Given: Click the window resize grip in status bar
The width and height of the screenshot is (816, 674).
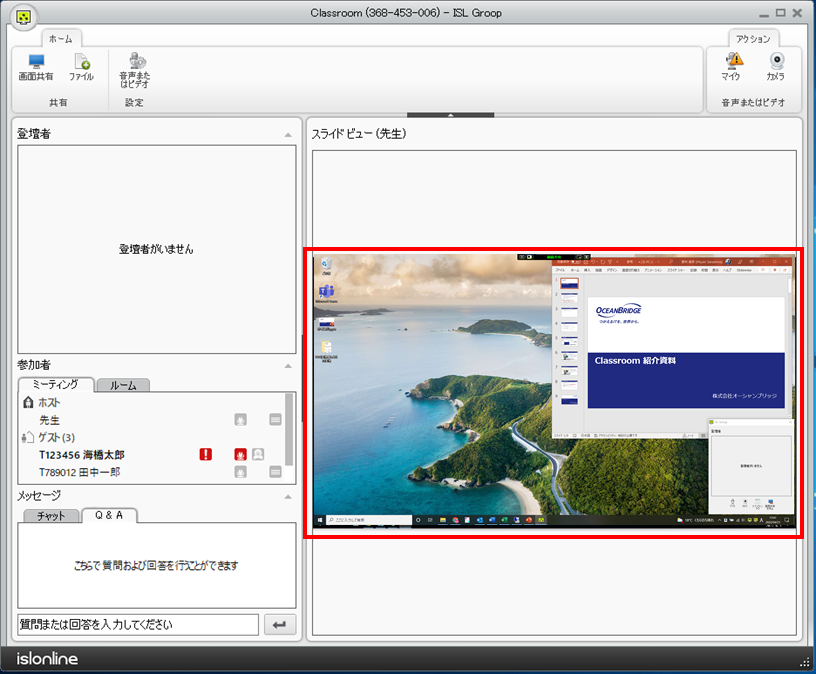Looking at the screenshot, I should tap(805, 661).
